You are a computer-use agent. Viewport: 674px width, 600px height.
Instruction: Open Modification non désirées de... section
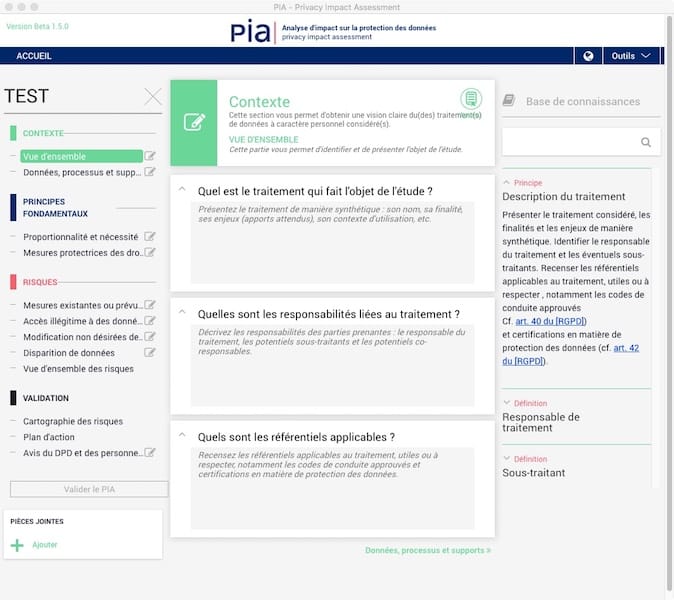[x=82, y=337]
